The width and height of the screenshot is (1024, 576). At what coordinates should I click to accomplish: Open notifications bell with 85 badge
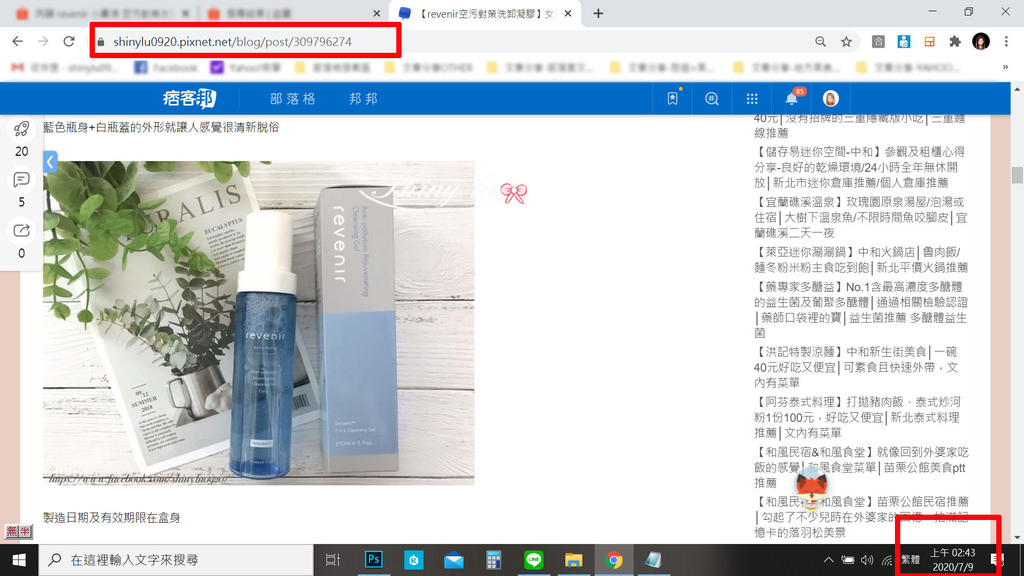pos(792,98)
